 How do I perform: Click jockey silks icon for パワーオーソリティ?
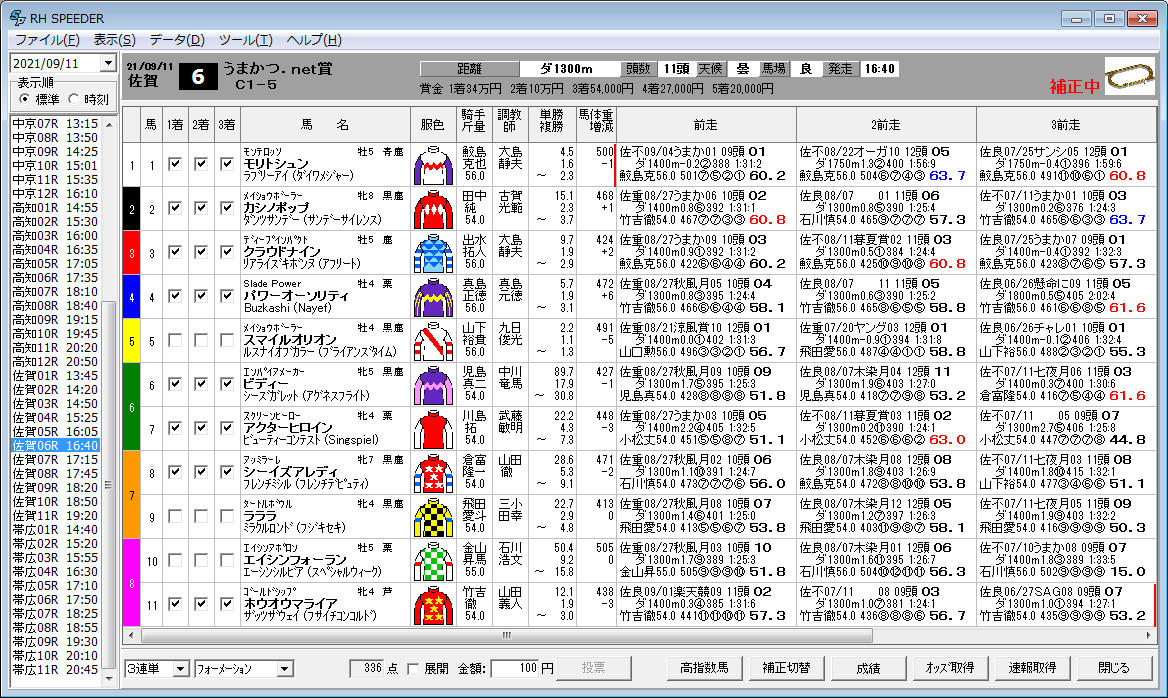point(433,297)
